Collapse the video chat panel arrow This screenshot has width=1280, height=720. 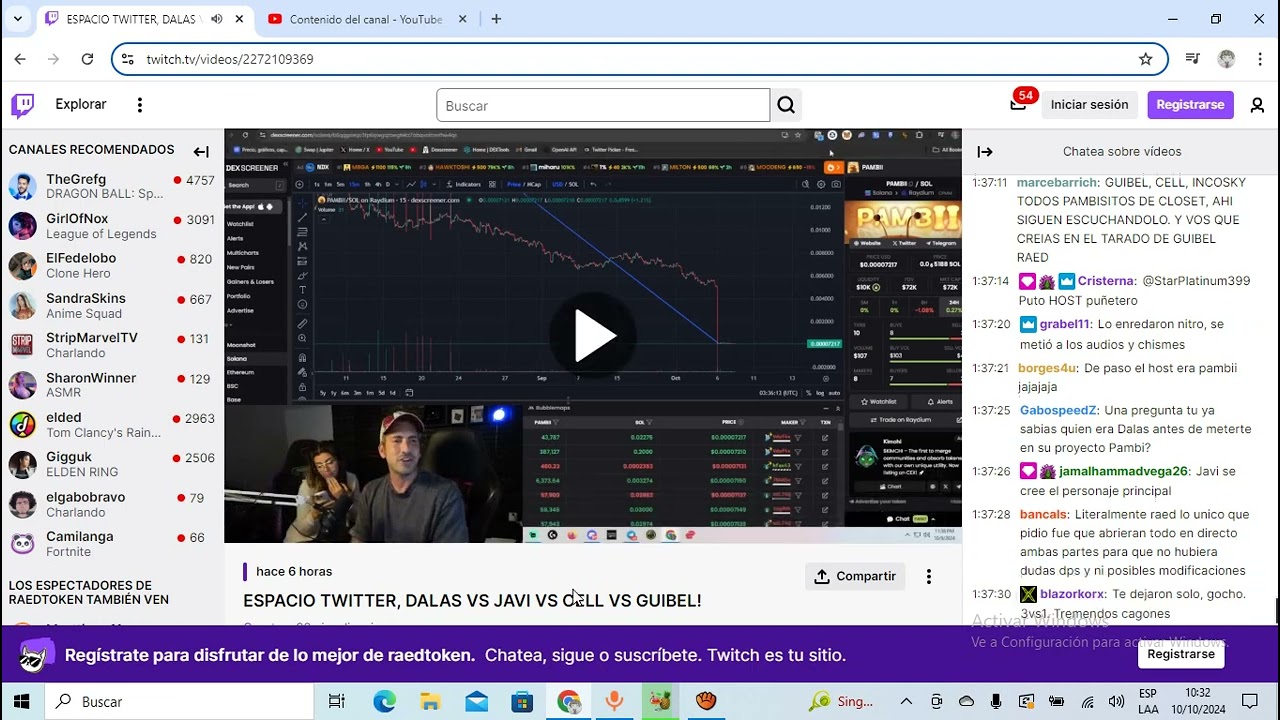[x=985, y=152]
